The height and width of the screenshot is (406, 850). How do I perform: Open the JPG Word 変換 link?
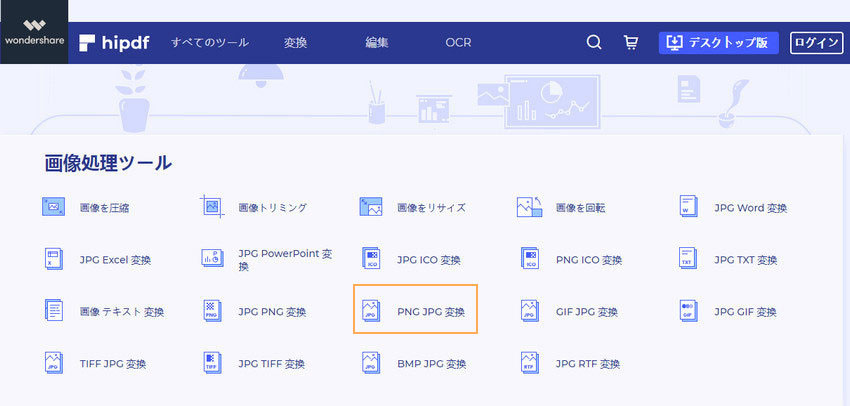(x=751, y=208)
